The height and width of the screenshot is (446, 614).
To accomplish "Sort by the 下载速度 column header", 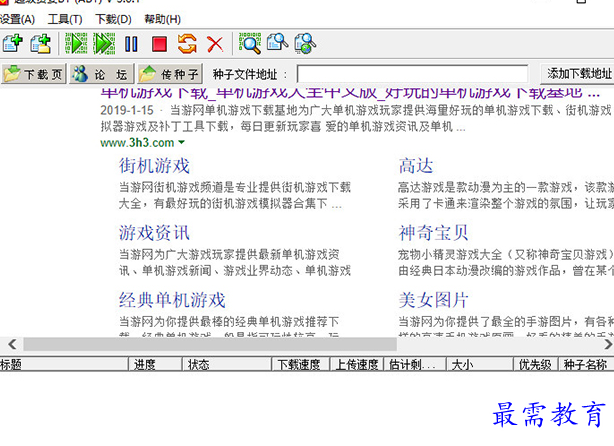I will (301, 365).
